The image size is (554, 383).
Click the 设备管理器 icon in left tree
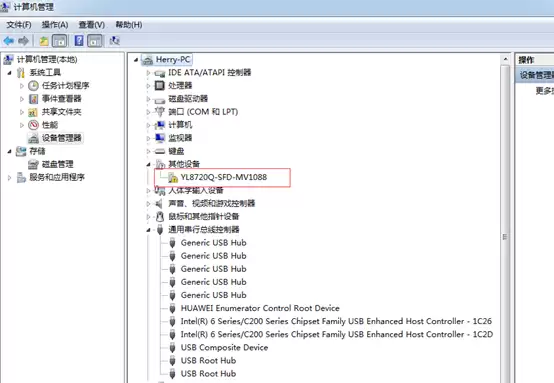click(33, 138)
